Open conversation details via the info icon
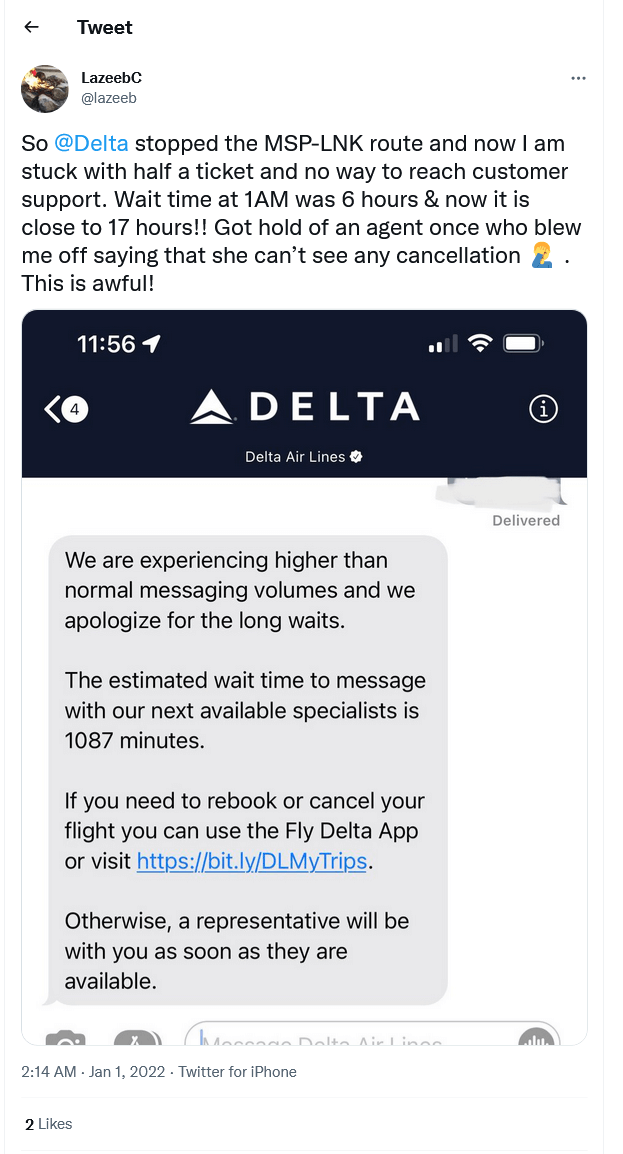The image size is (623, 1154). (542, 408)
